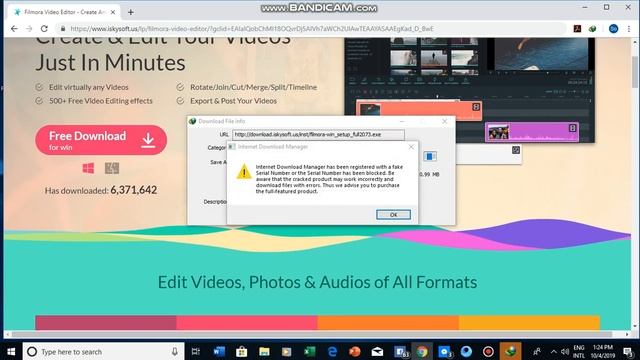The height and width of the screenshot is (360, 640).
Task: Select the Windows platform icon under Free Download
Action: click(88, 168)
